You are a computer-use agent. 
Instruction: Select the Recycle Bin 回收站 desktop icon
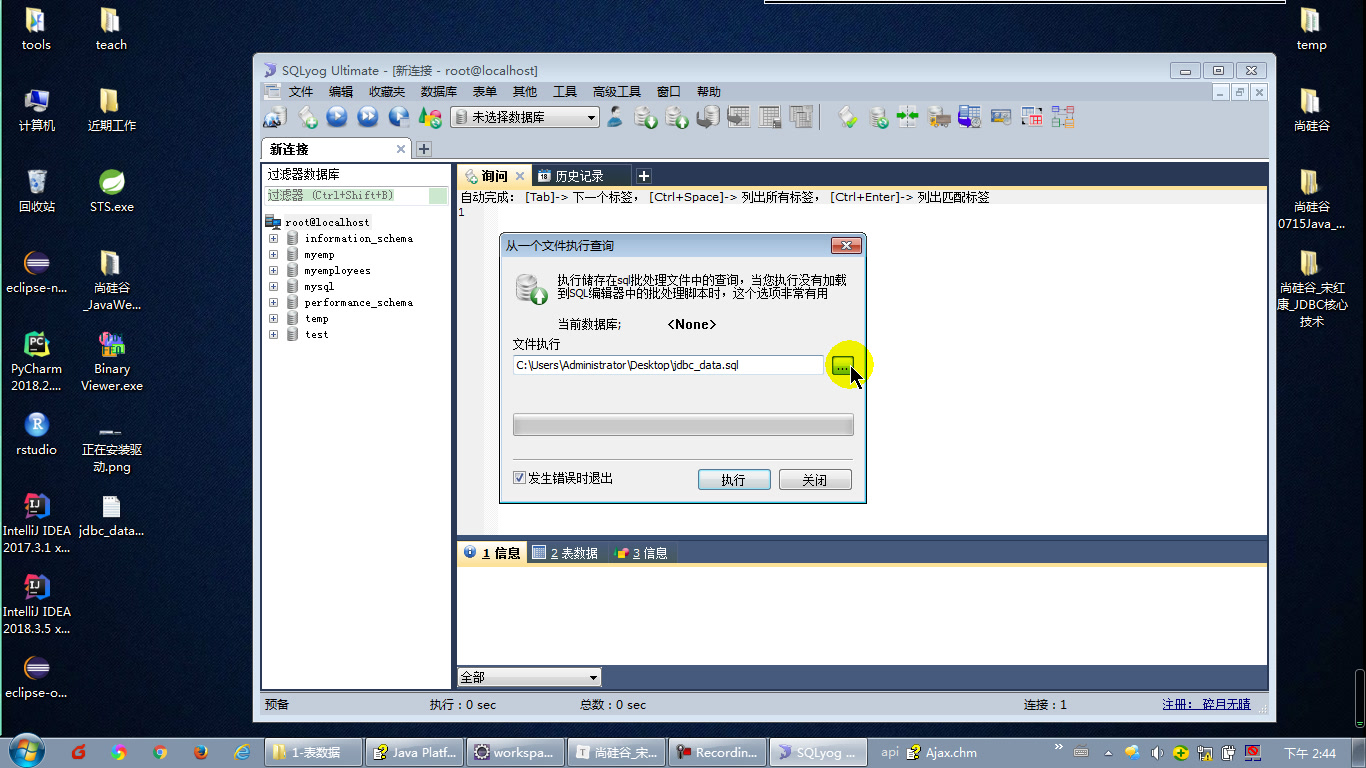pyautogui.click(x=36, y=190)
